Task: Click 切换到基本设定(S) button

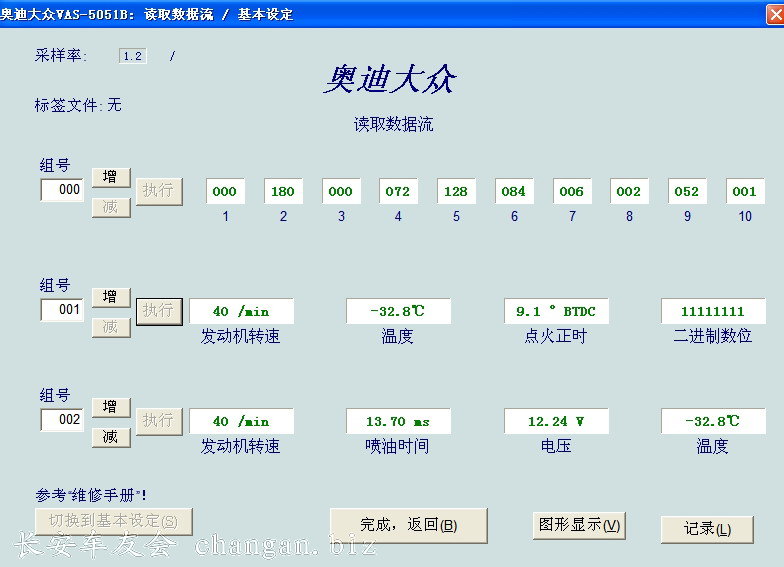Action: pos(114,522)
